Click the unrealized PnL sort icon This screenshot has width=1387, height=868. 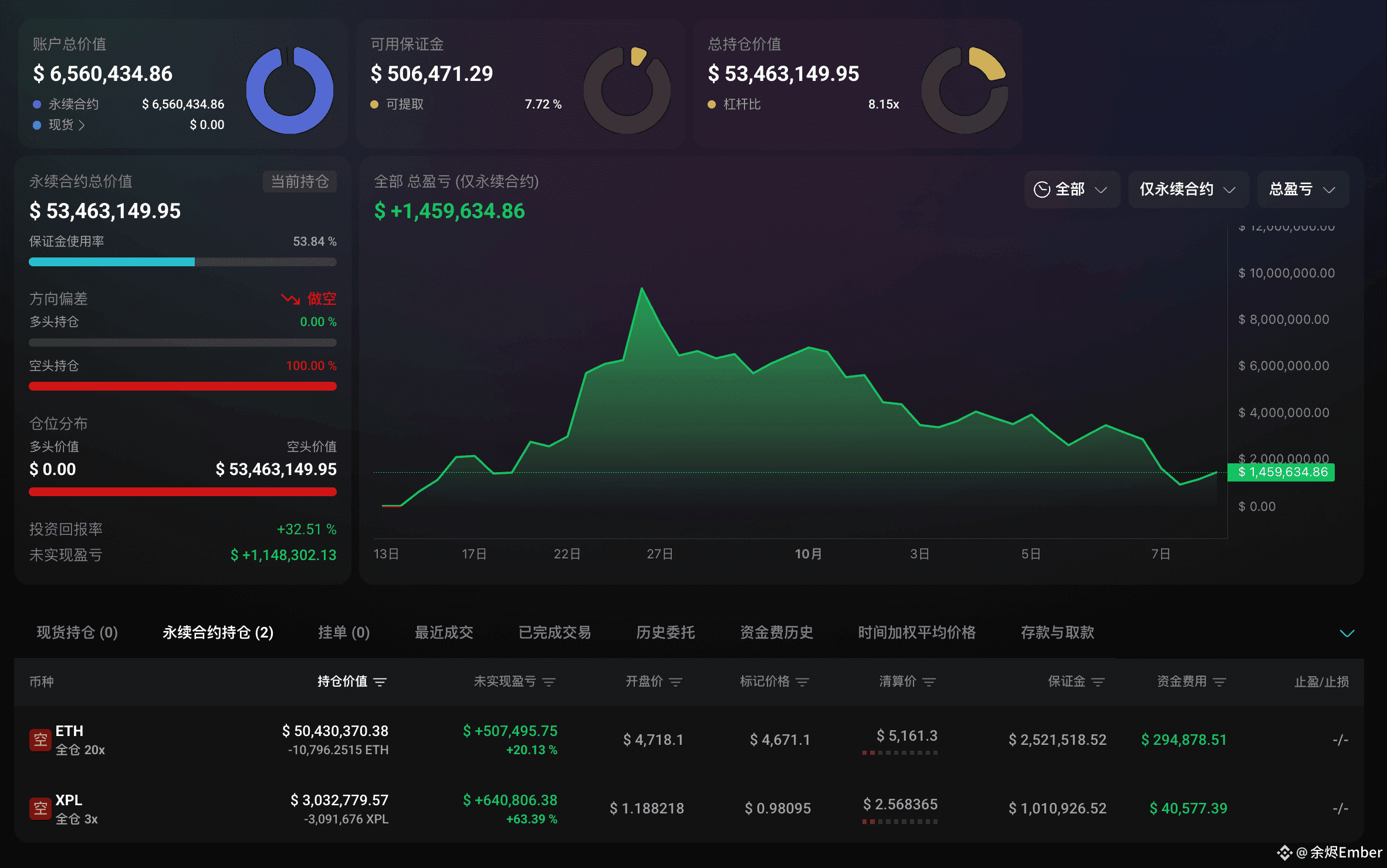[x=549, y=681]
